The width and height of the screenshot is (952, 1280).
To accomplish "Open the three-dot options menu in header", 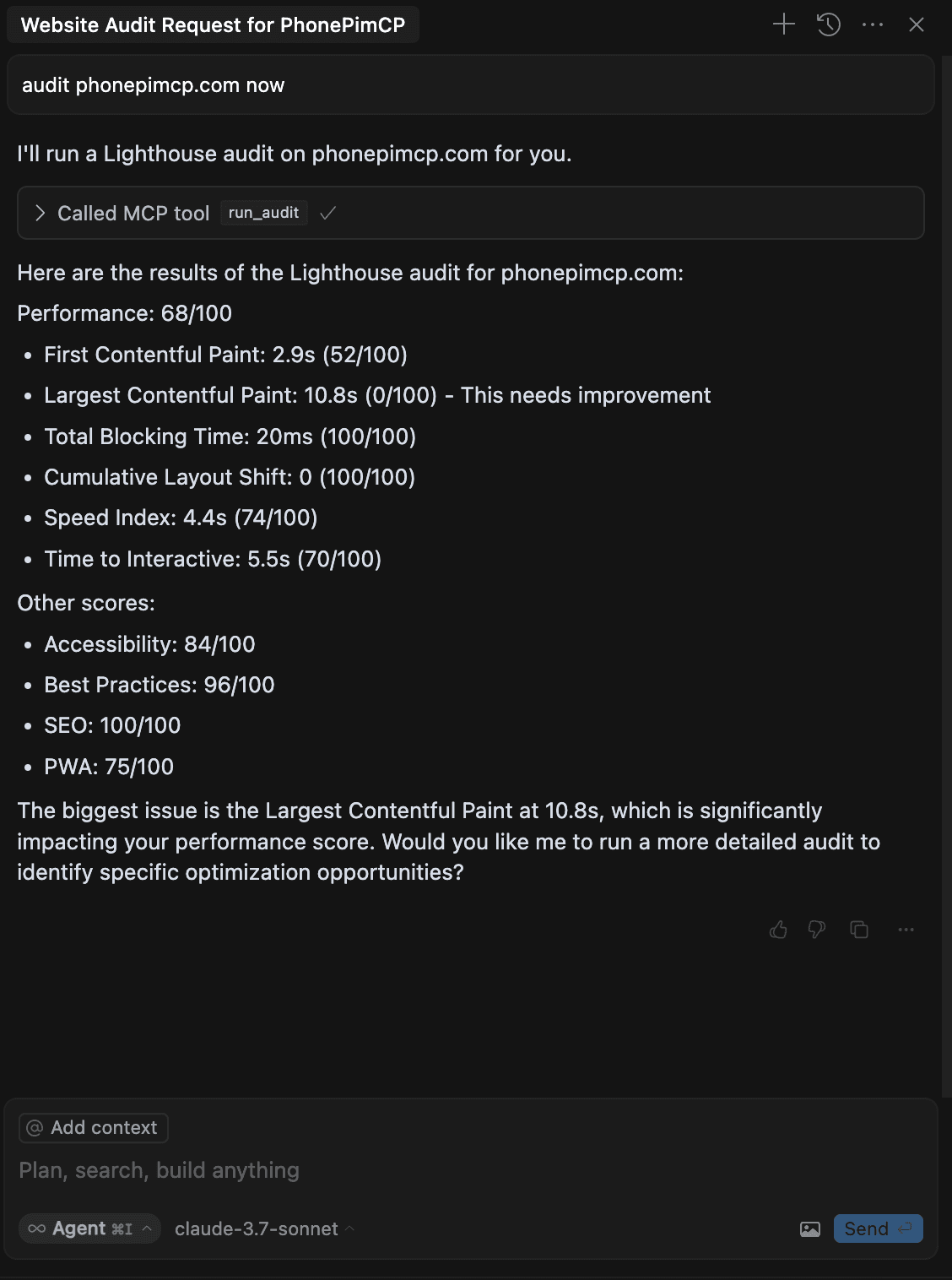I will coord(873,24).
